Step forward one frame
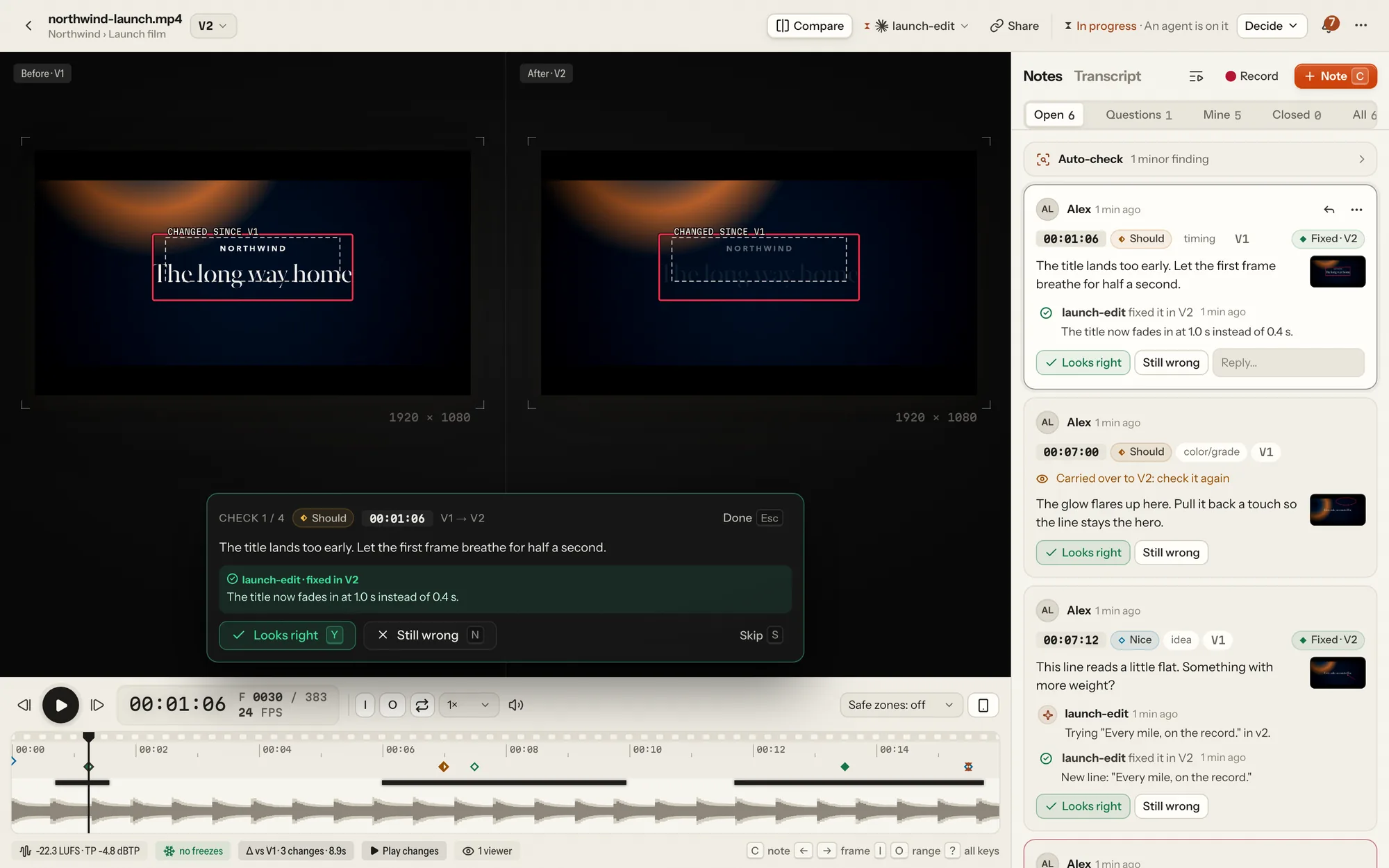This screenshot has height=868, width=1389. click(97, 705)
